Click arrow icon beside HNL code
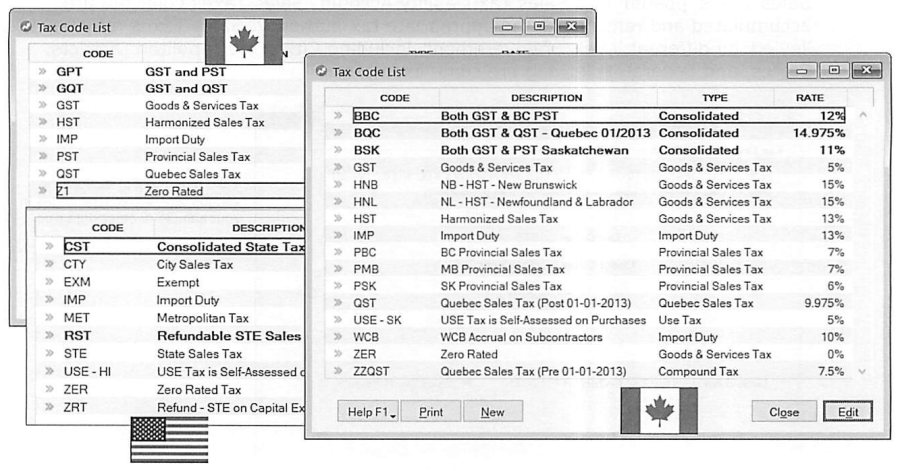The height and width of the screenshot is (471, 900). (339, 201)
